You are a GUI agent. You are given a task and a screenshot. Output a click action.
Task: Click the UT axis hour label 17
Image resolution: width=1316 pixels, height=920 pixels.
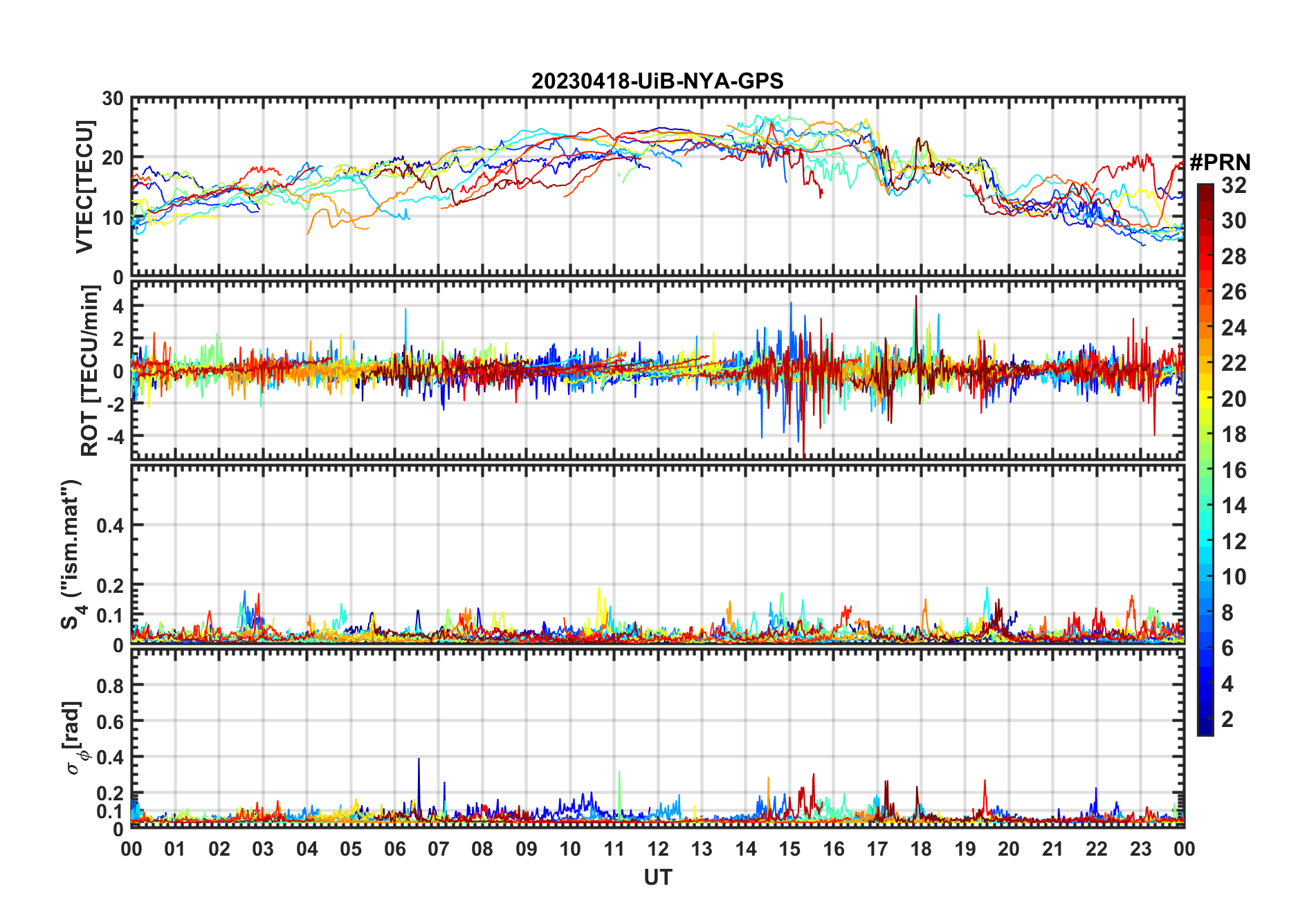click(877, 849)
